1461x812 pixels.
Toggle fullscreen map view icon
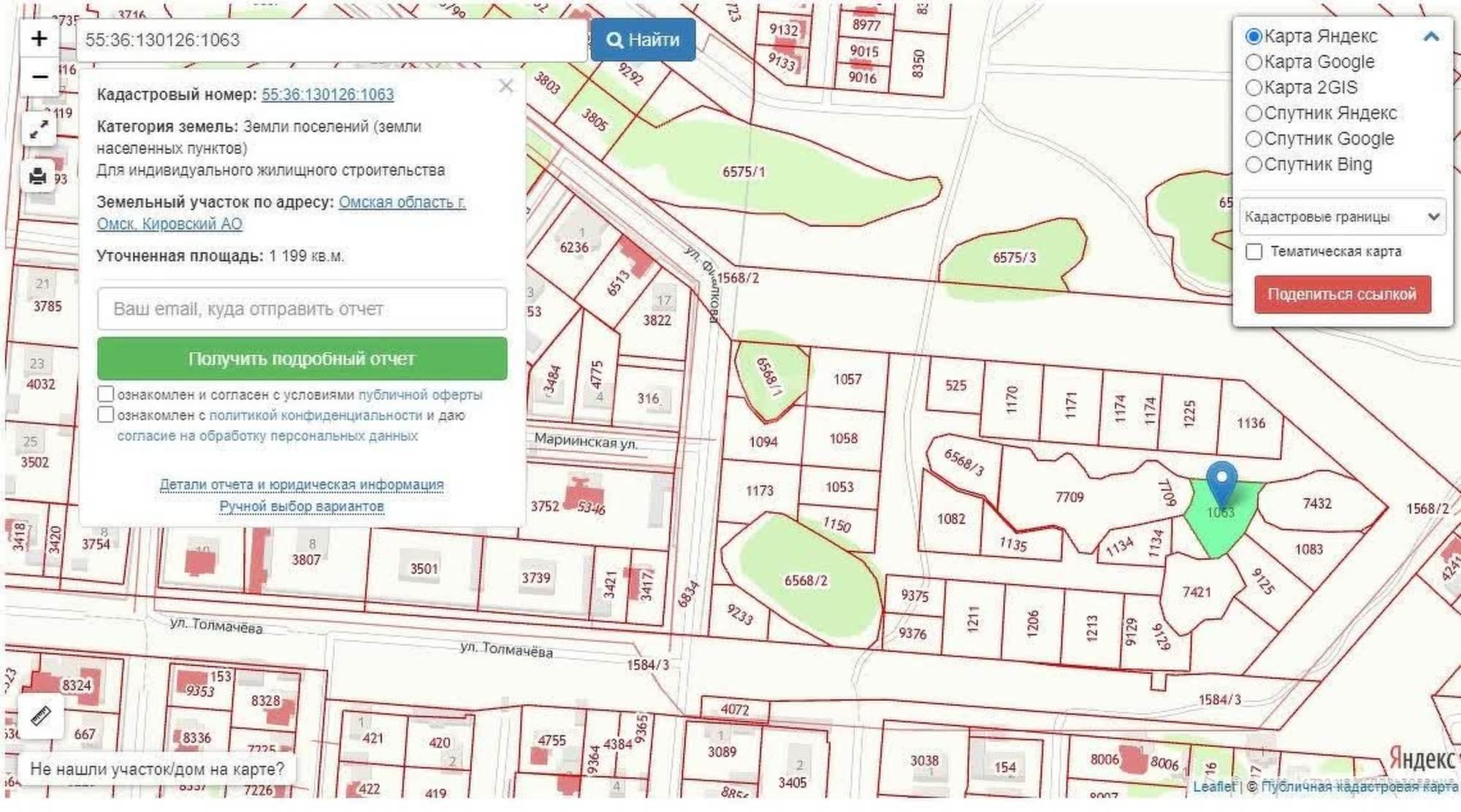[x=39, y=130]
